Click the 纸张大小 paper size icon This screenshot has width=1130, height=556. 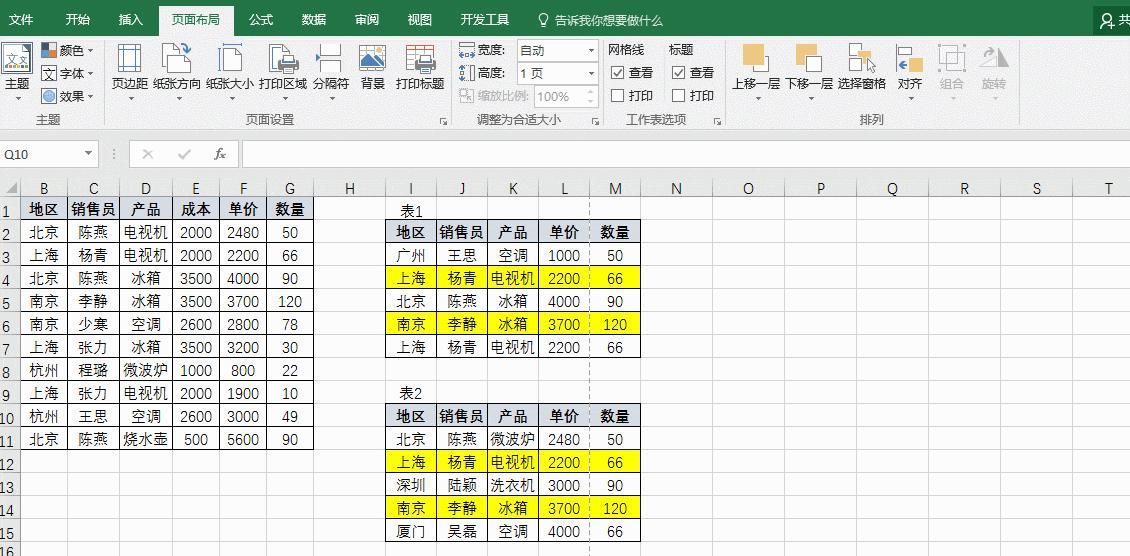pyautogui.click(x=230, y=58)
